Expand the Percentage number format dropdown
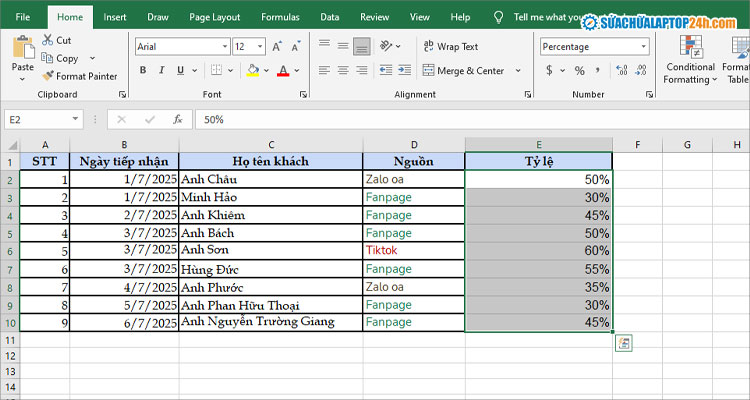The image size is (750, 400). [644, 47]
